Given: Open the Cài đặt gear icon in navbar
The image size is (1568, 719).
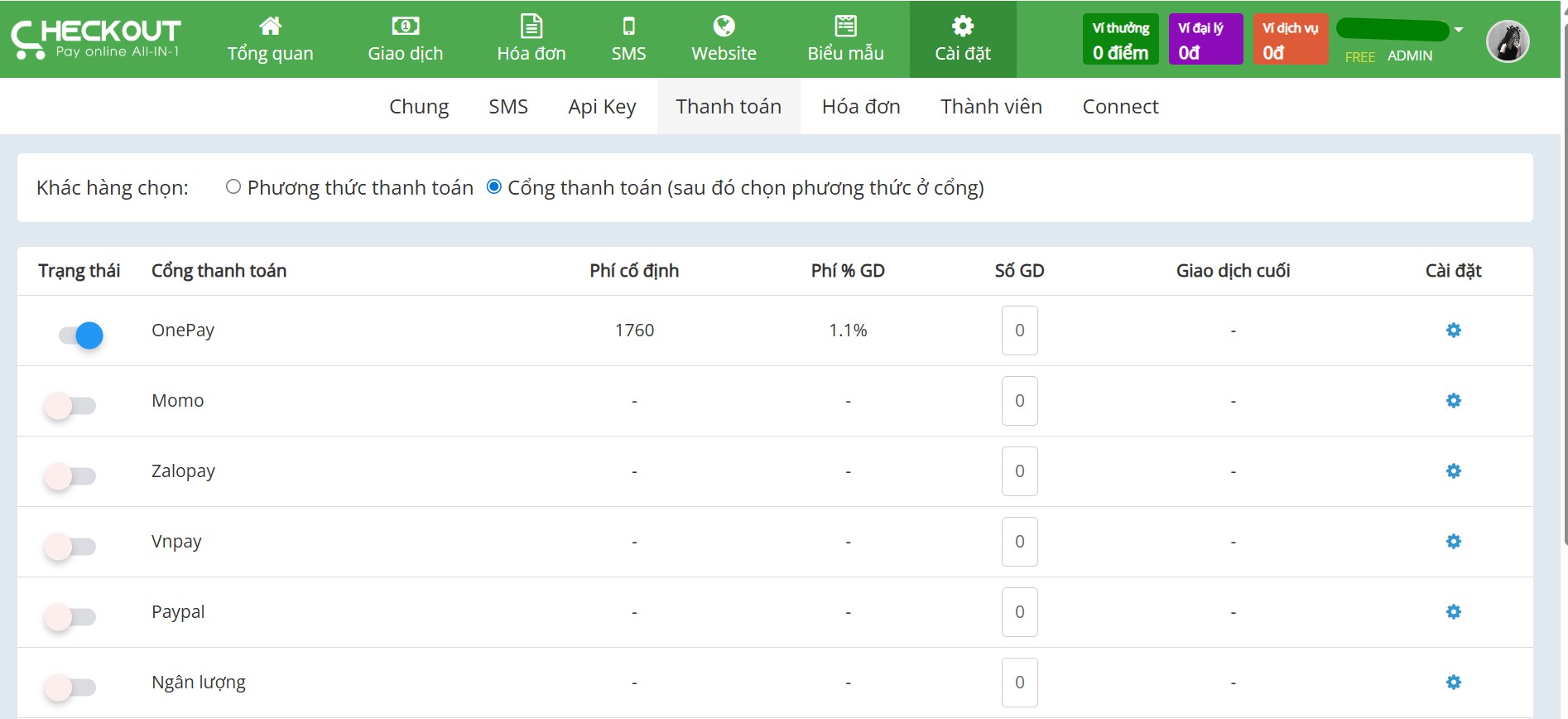Looking at the screenshot, I should pos(963,26).
